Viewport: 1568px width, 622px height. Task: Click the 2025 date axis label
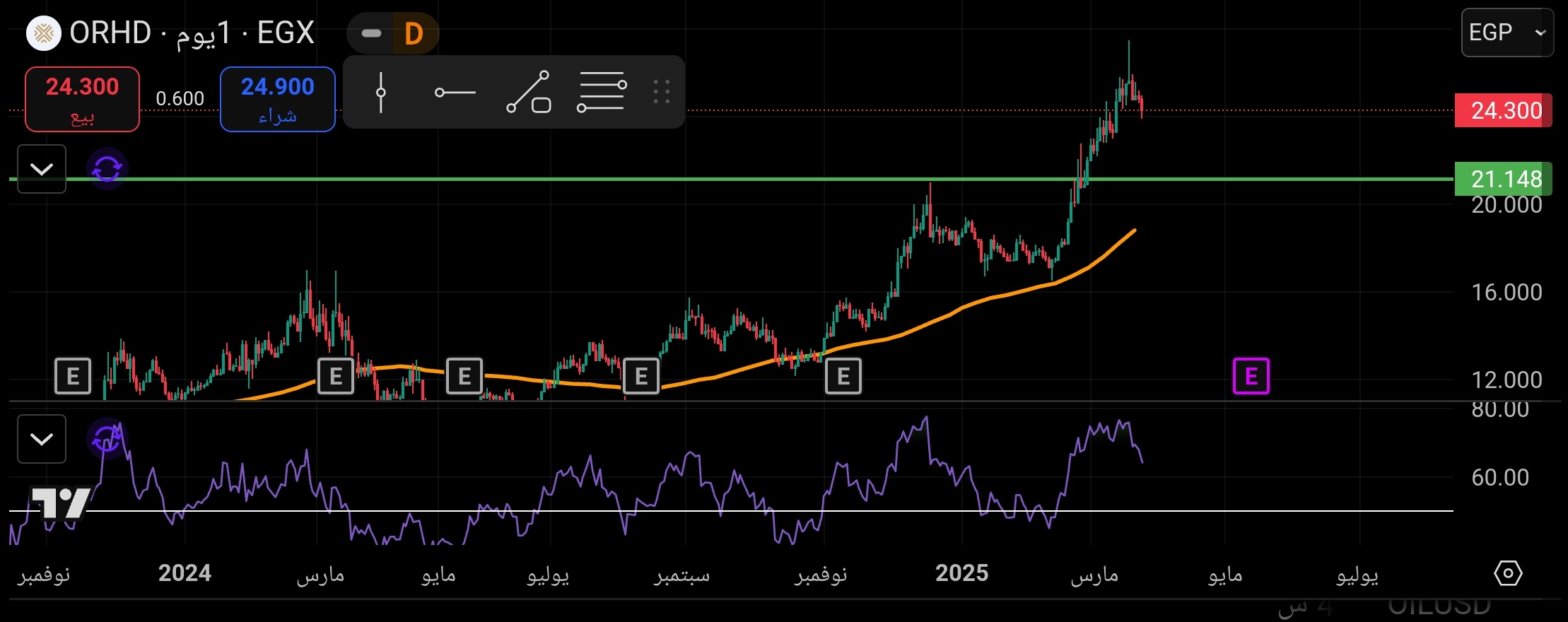coord(961,573)
